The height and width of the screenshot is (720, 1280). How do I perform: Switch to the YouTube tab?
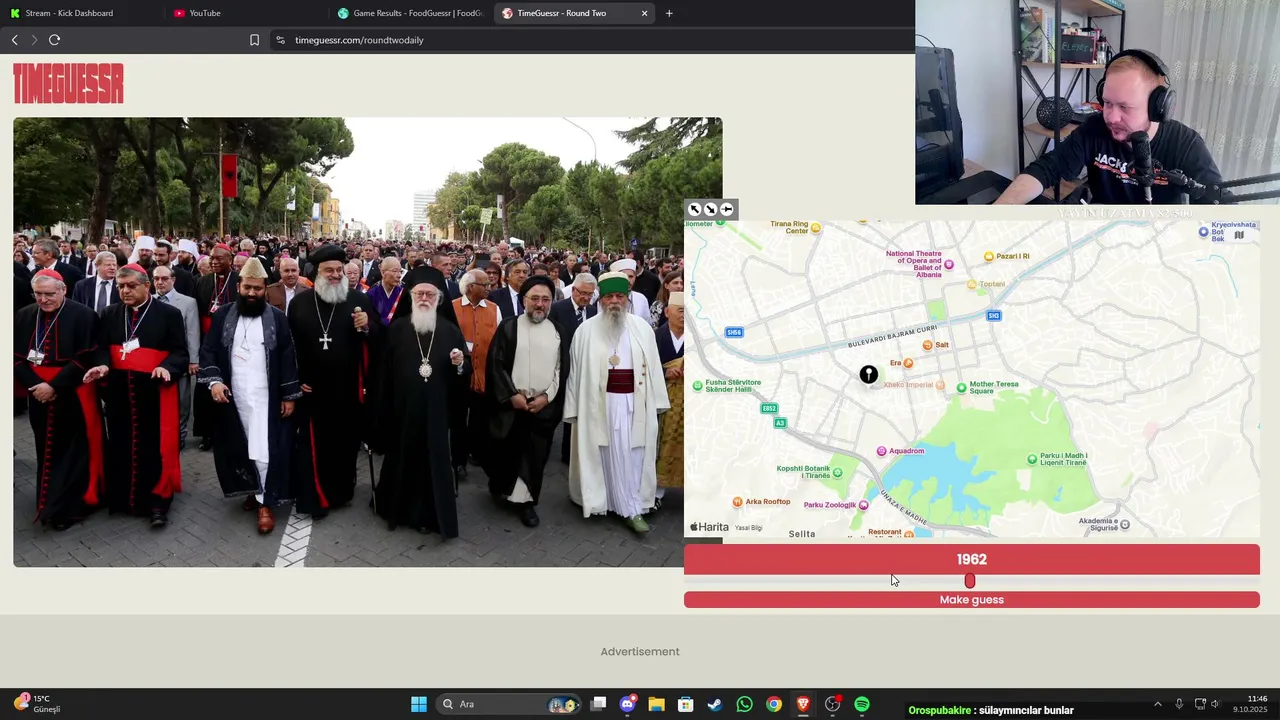point(245,13)
